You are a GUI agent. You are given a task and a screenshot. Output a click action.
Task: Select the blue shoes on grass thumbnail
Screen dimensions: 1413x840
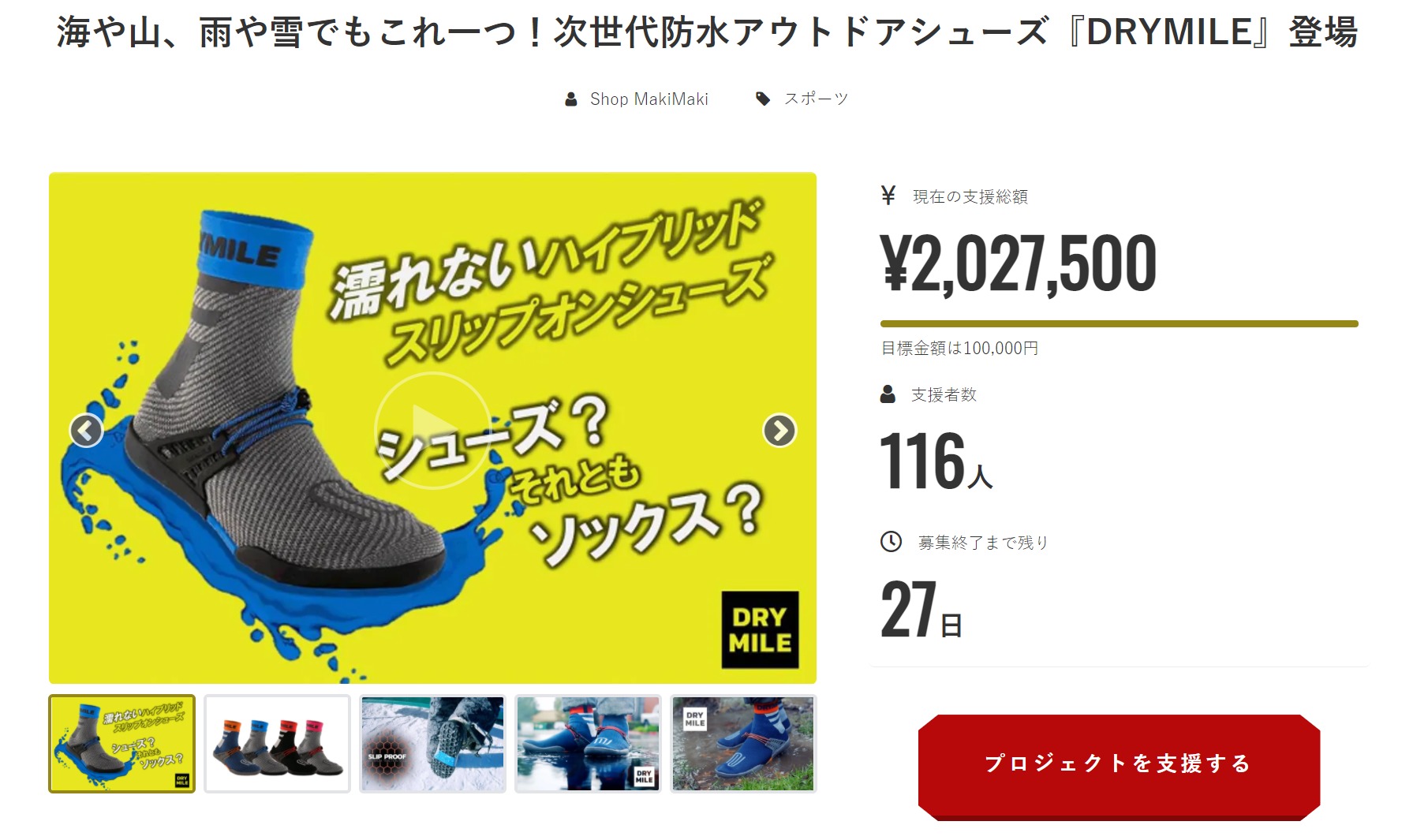point(743,744)
